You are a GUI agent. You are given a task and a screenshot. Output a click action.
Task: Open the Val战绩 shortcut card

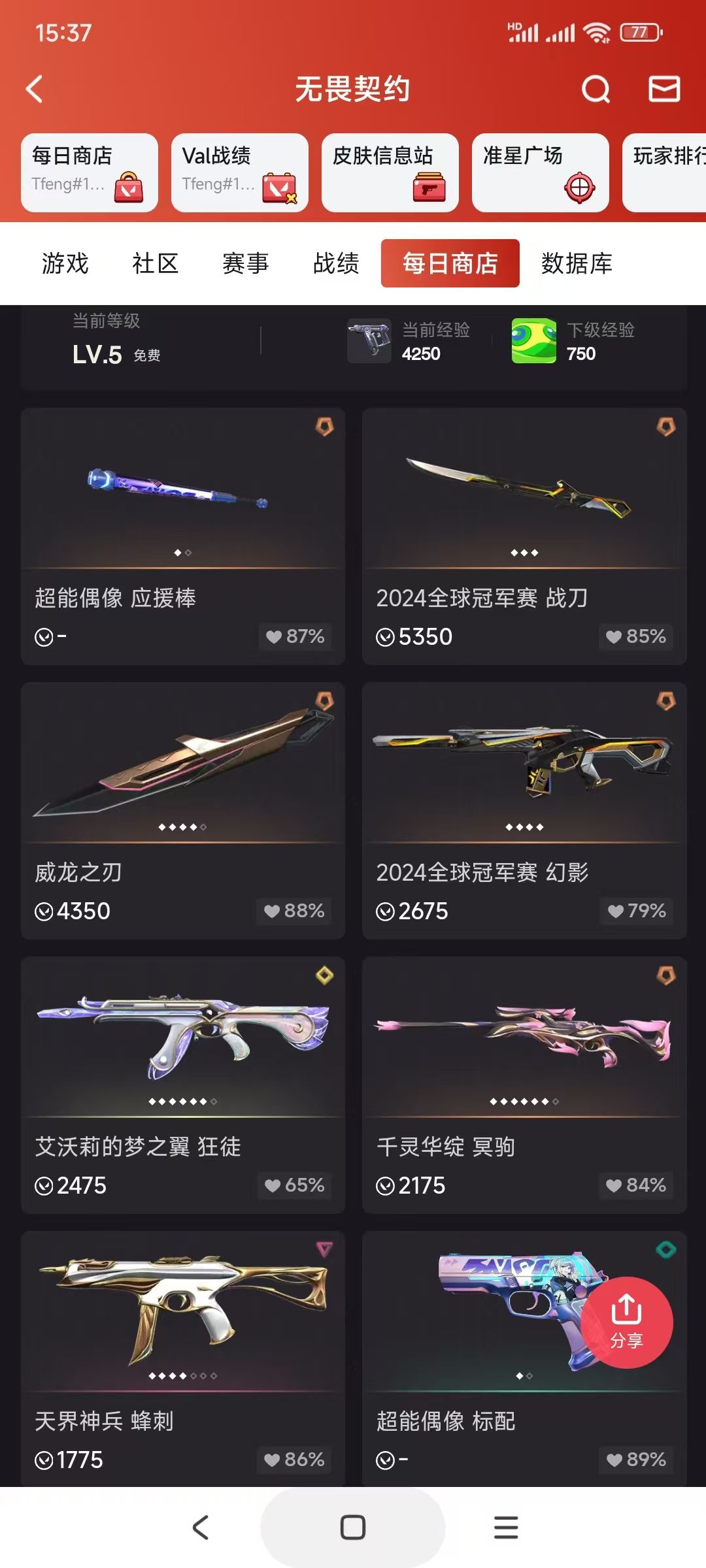click(239, 172)
